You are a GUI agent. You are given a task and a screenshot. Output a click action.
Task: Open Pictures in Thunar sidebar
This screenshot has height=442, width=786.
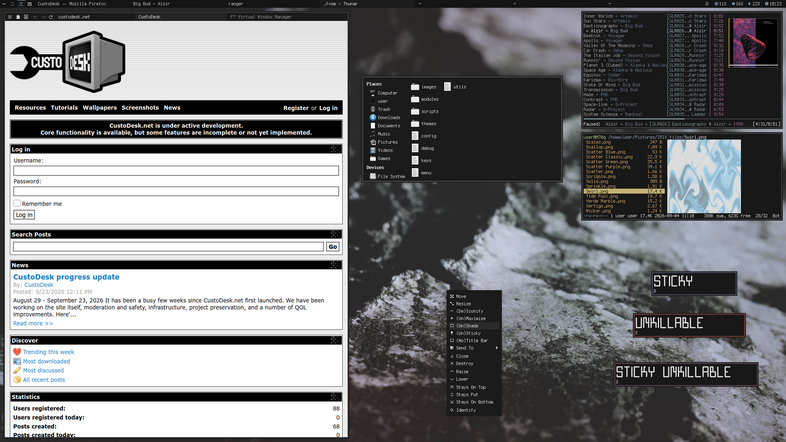click(383, 142)
